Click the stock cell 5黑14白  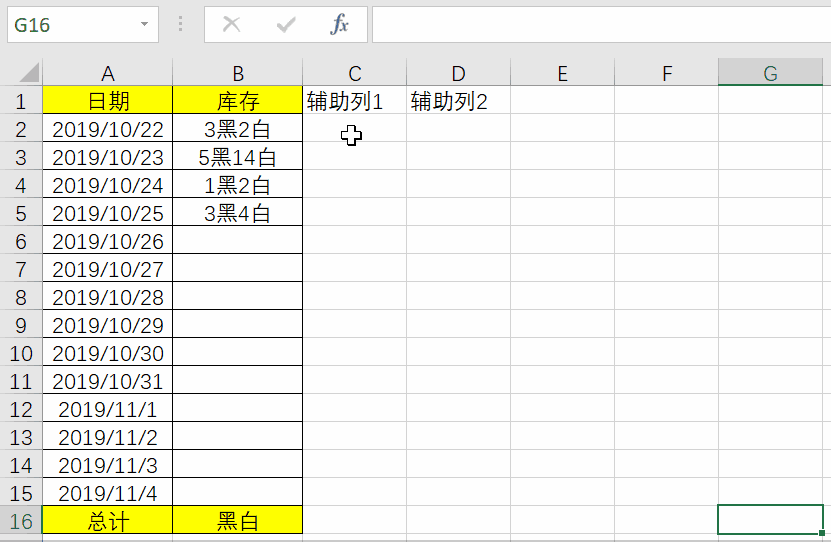click(x=237, y=157)
